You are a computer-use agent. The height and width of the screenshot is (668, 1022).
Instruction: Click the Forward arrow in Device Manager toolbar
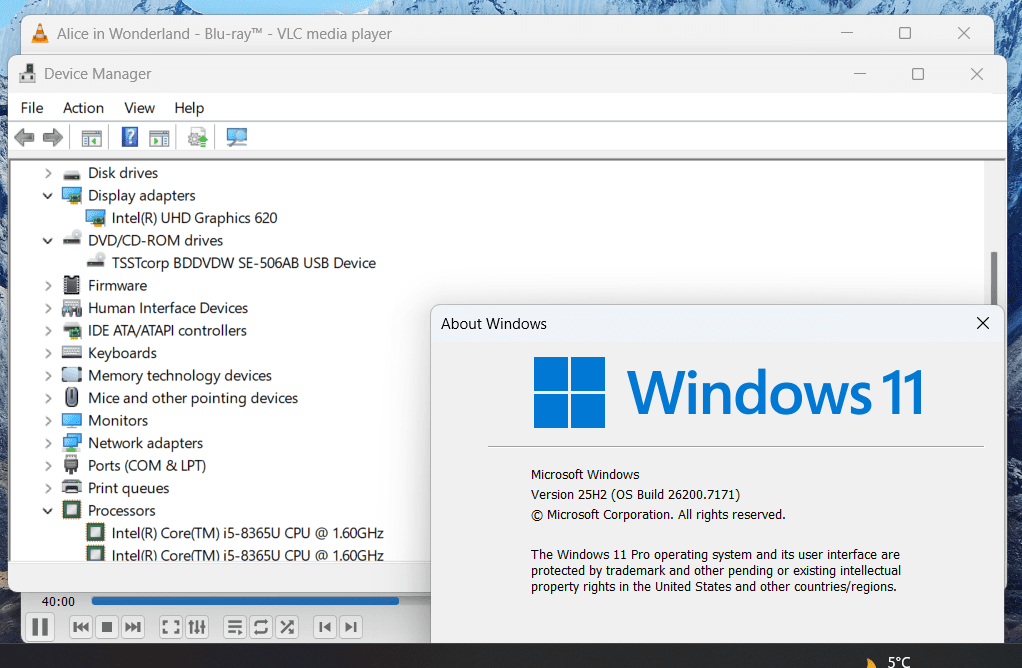(53, 138)
